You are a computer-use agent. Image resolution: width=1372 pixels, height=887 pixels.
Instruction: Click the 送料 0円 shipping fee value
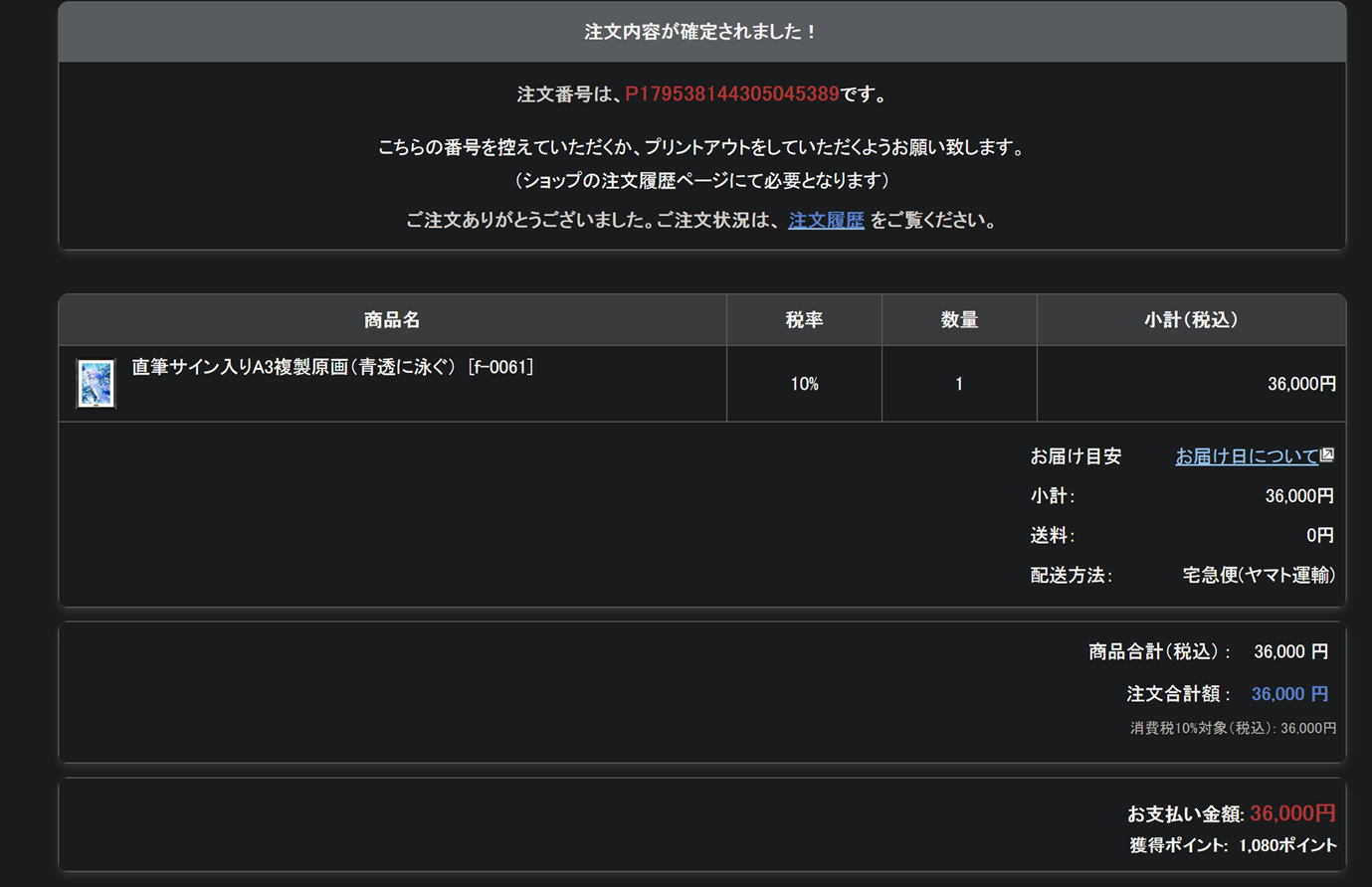(1319, 536)
